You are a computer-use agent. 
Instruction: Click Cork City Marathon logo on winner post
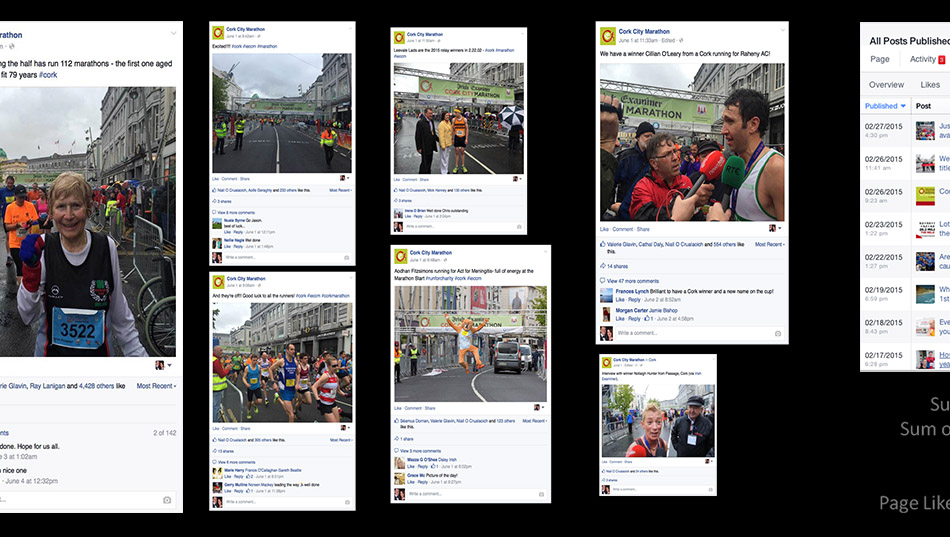608,36
